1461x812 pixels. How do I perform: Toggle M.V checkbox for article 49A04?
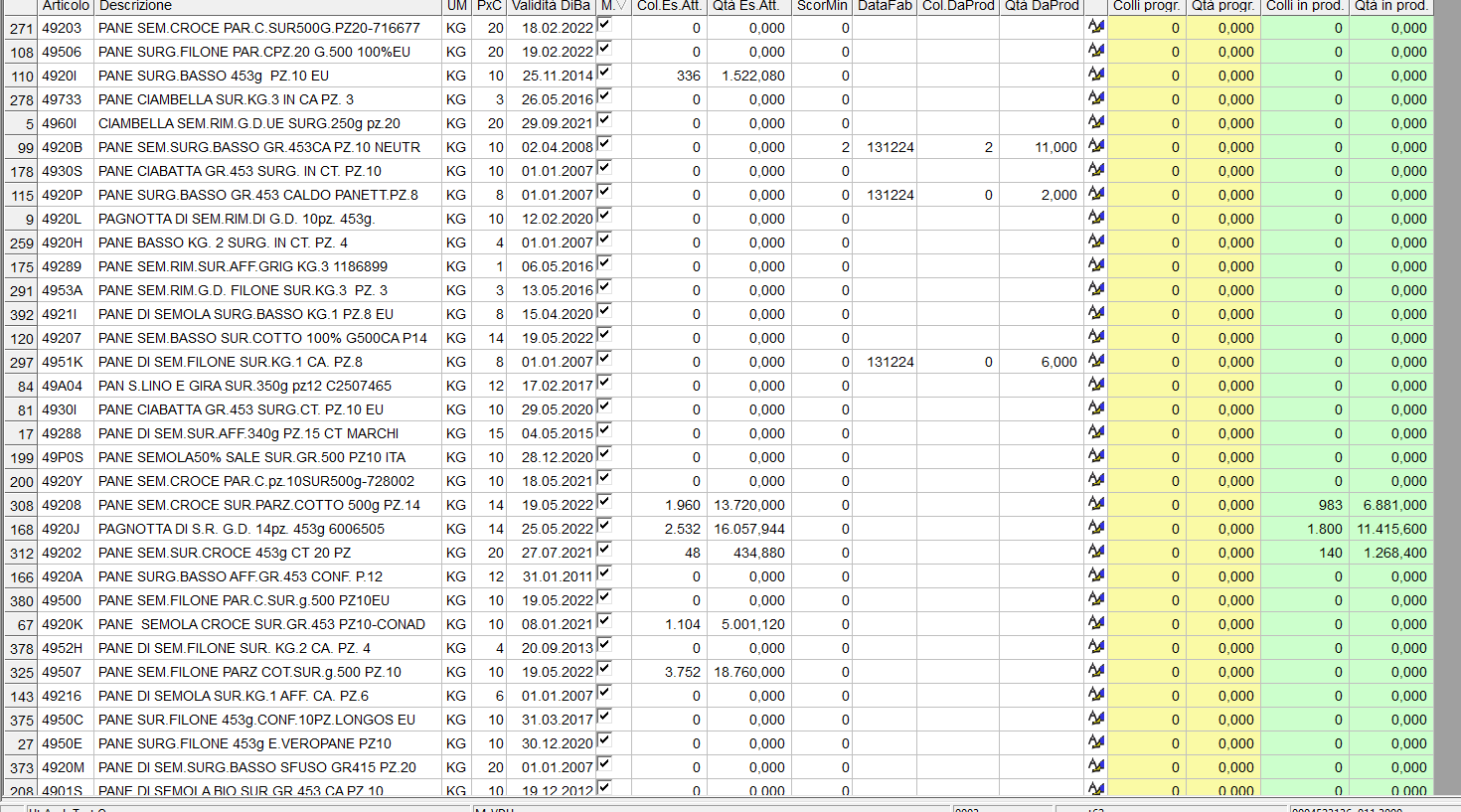tap(604, 383)
